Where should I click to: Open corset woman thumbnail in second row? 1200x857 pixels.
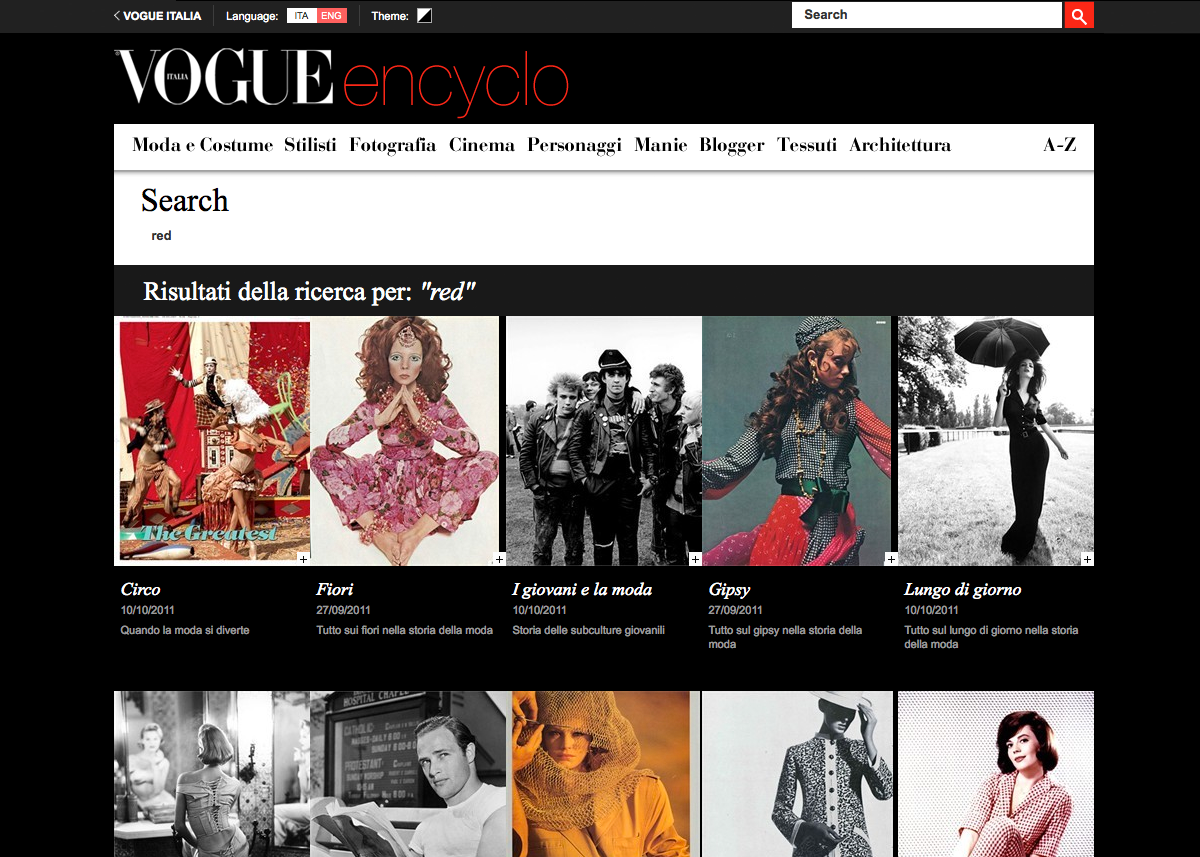212,774
